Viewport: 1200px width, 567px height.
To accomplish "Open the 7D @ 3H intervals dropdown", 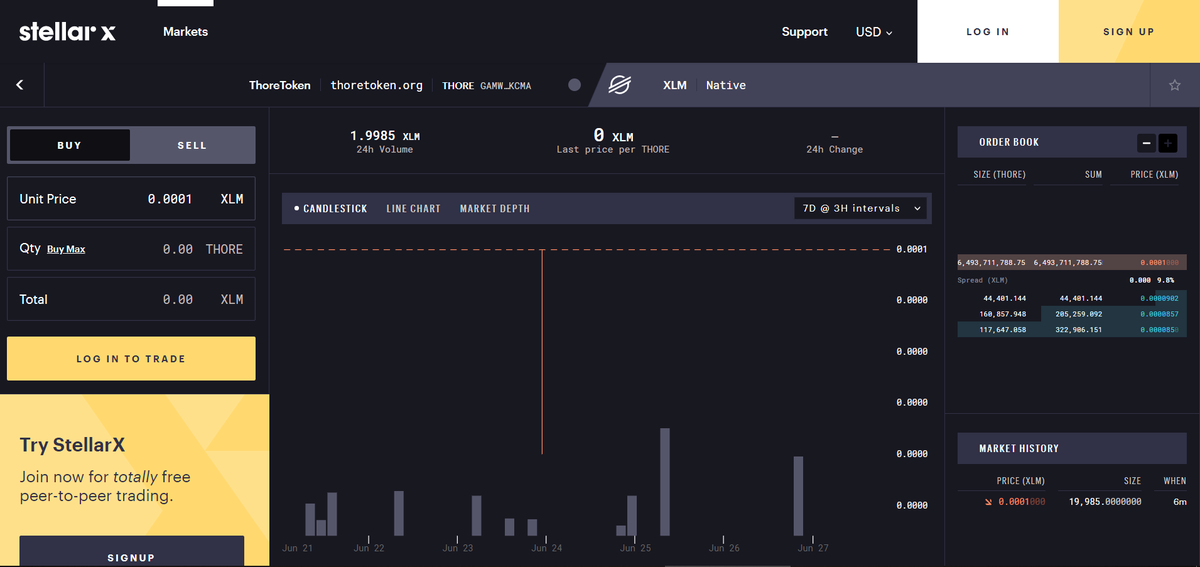I will pos(860,208).
